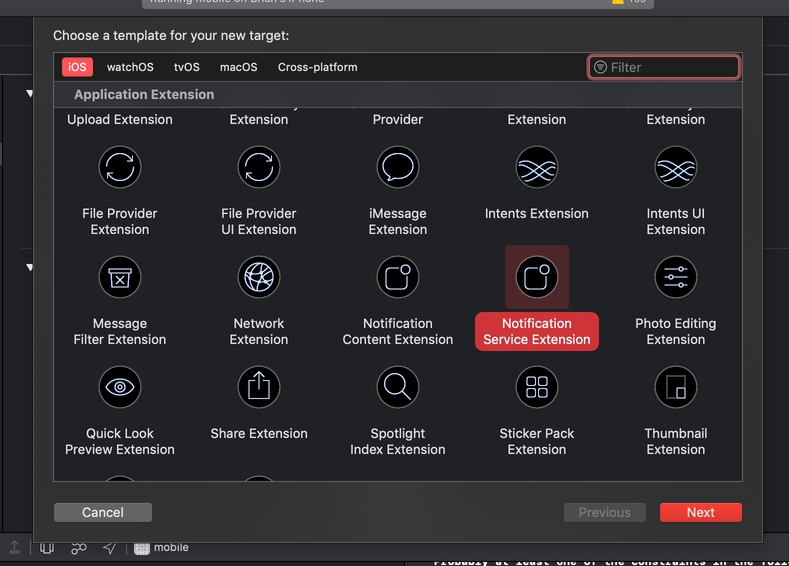Click the Quick Look Preview Extension label
The image size is (789, 566).
pos(120,441)
